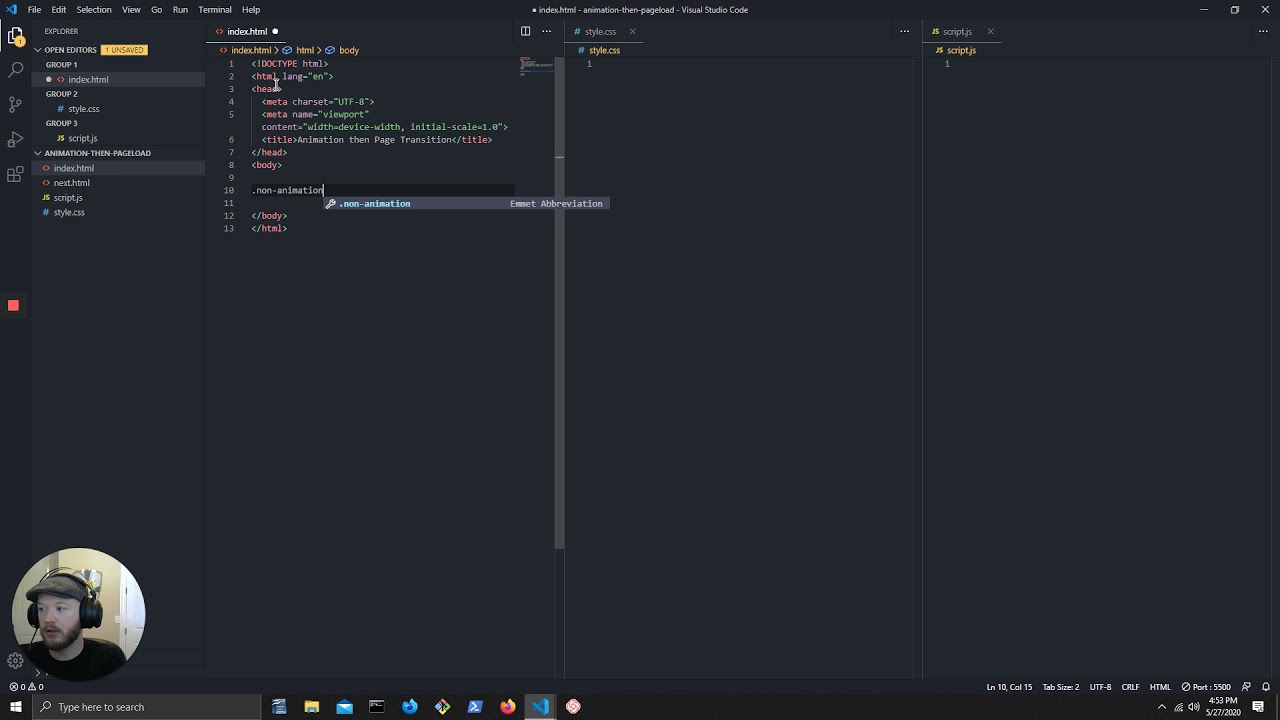Change the CRLF end of line sequence
The width and height of the screenshot is (1280, 720).
1130,687
